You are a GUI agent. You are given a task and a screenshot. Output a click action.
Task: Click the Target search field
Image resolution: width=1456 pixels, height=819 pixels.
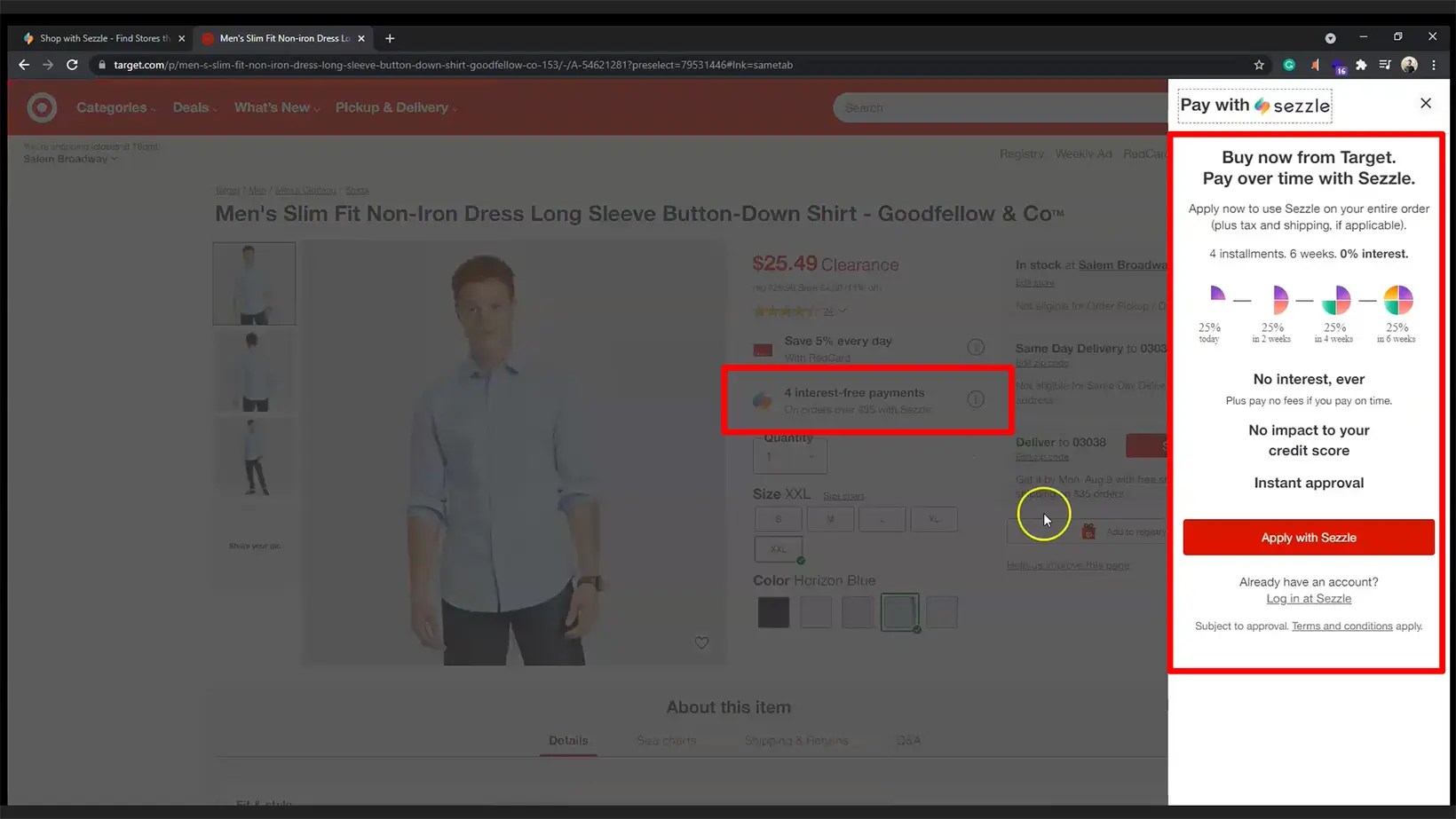click(1001, 107)
